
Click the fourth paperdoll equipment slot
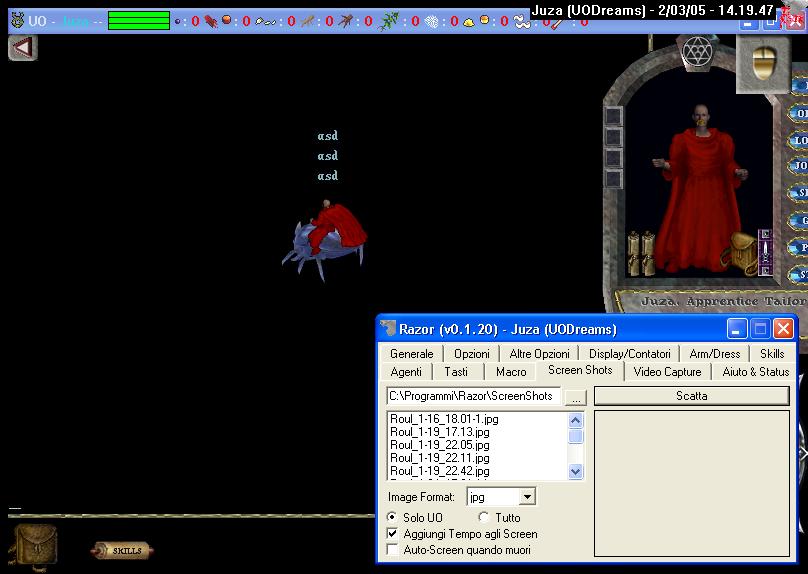click(x=613, y=179)
